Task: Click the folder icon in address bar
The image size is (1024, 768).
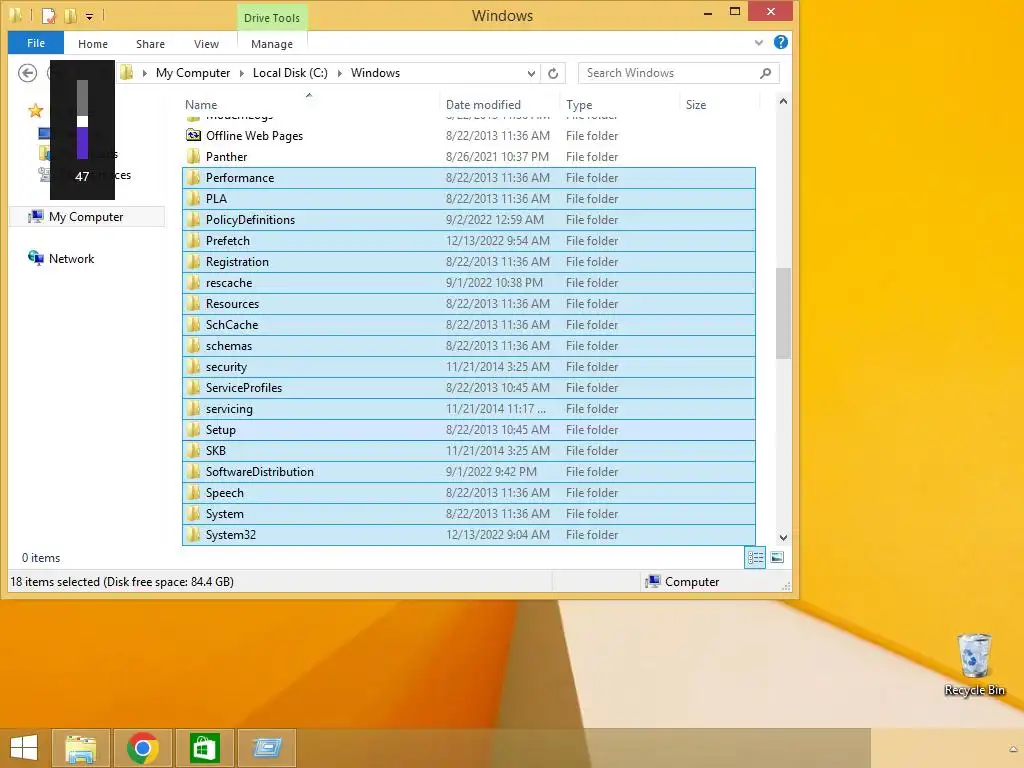Action: point(127,72)
